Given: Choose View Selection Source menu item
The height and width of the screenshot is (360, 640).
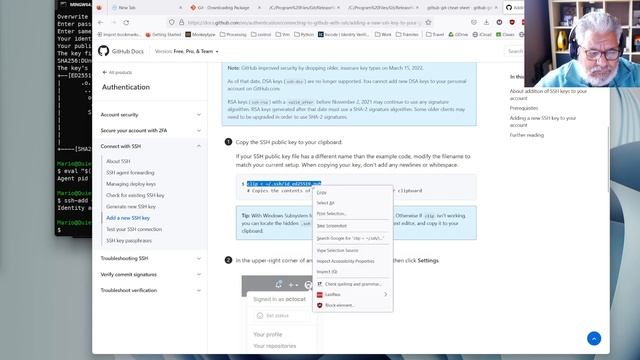Looking at the screenshot, I should pos(353,250).
